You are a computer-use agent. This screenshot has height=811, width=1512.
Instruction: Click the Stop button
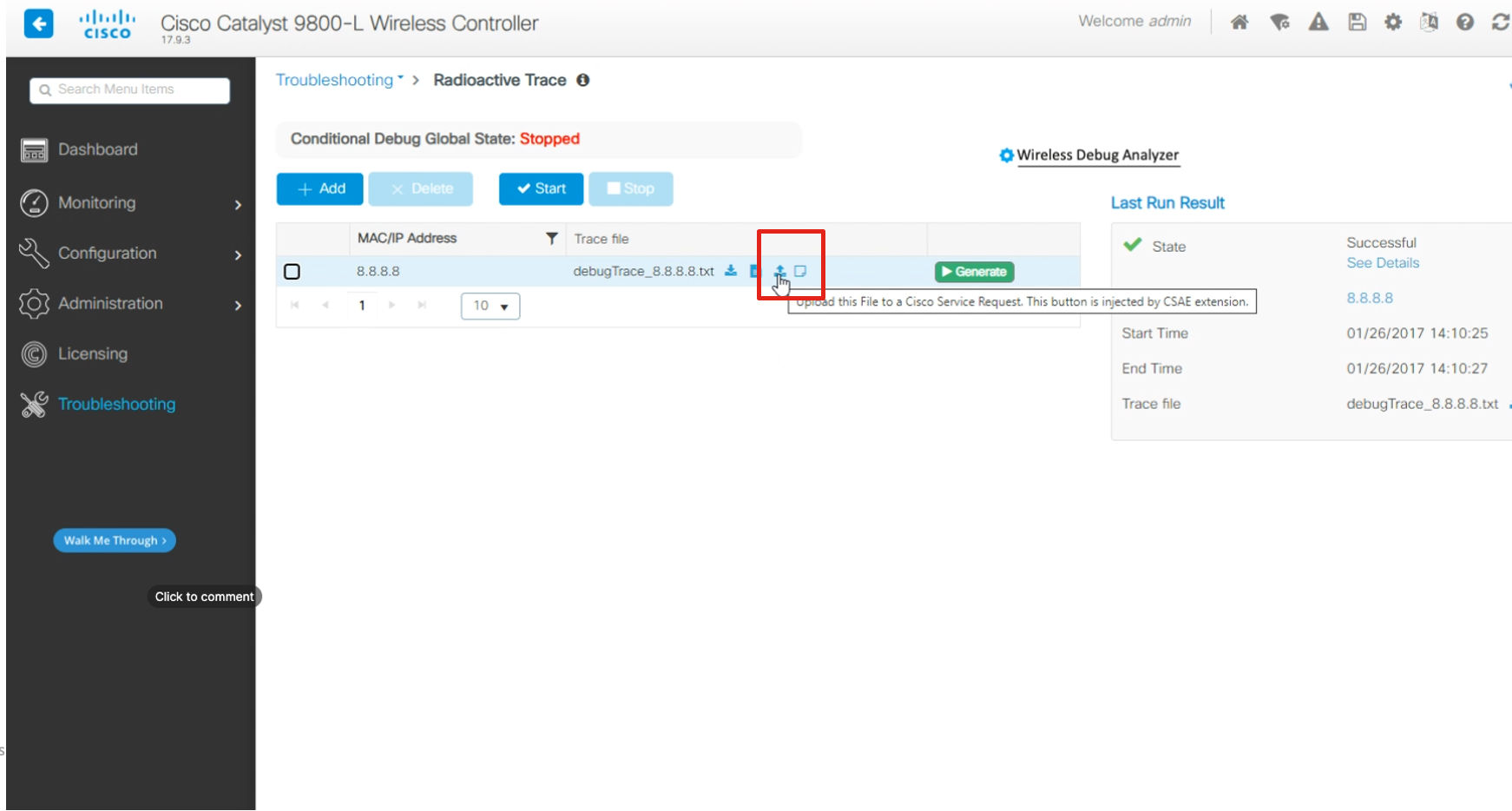coord(631,188)
